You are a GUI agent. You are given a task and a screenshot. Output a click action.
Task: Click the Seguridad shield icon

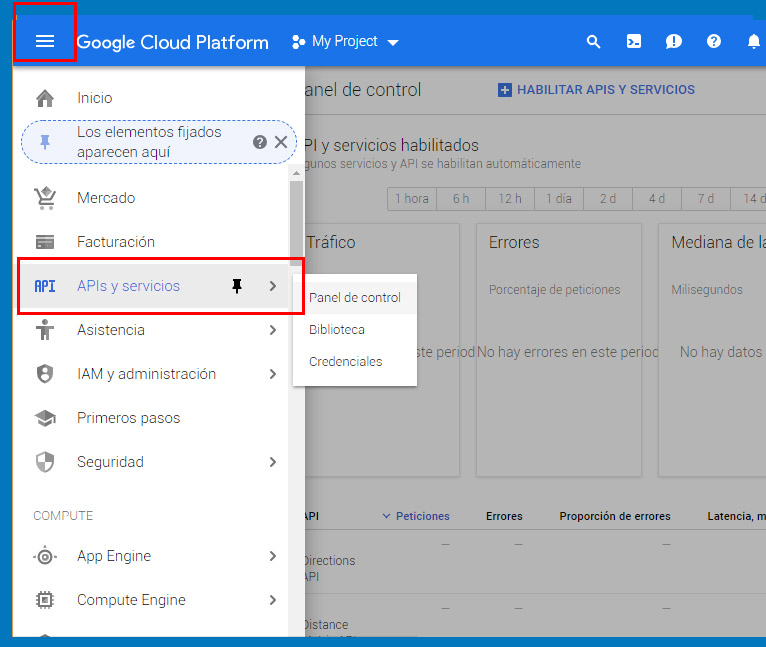45,462
